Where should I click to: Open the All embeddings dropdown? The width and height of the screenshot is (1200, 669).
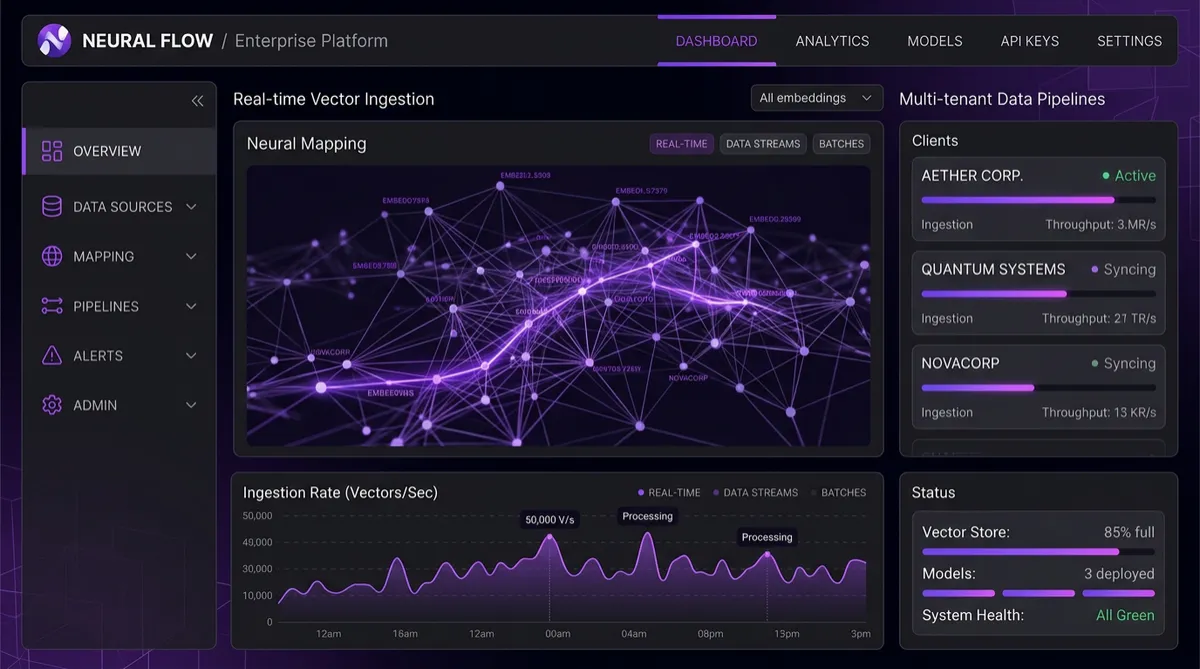coord(817,98)
